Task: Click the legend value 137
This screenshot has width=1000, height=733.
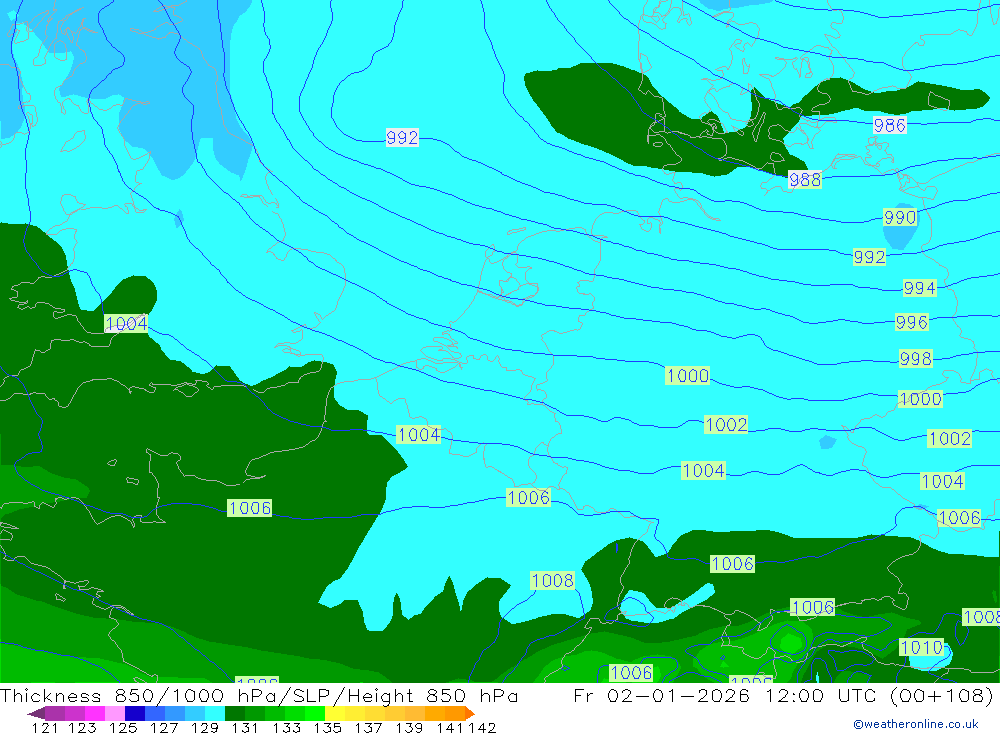Action: 368,727
